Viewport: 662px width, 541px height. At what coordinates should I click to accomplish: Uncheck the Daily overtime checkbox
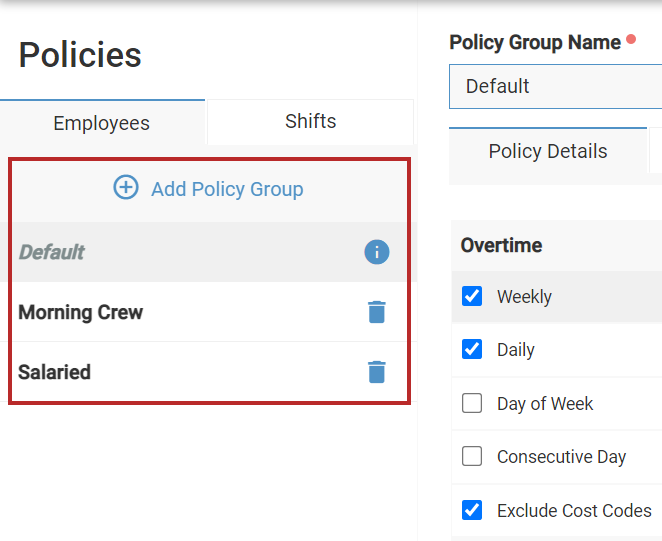(x=472, y=349)
